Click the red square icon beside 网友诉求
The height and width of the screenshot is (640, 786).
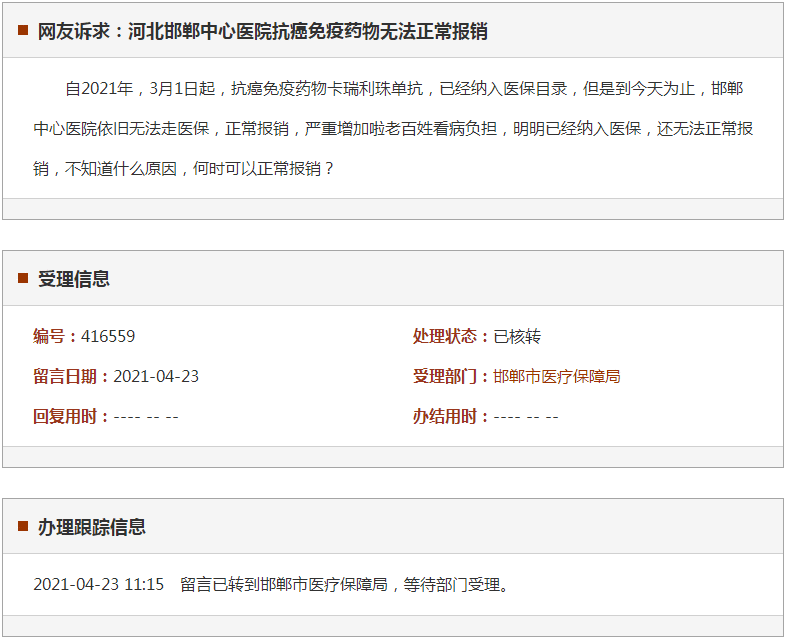[23, 31]
